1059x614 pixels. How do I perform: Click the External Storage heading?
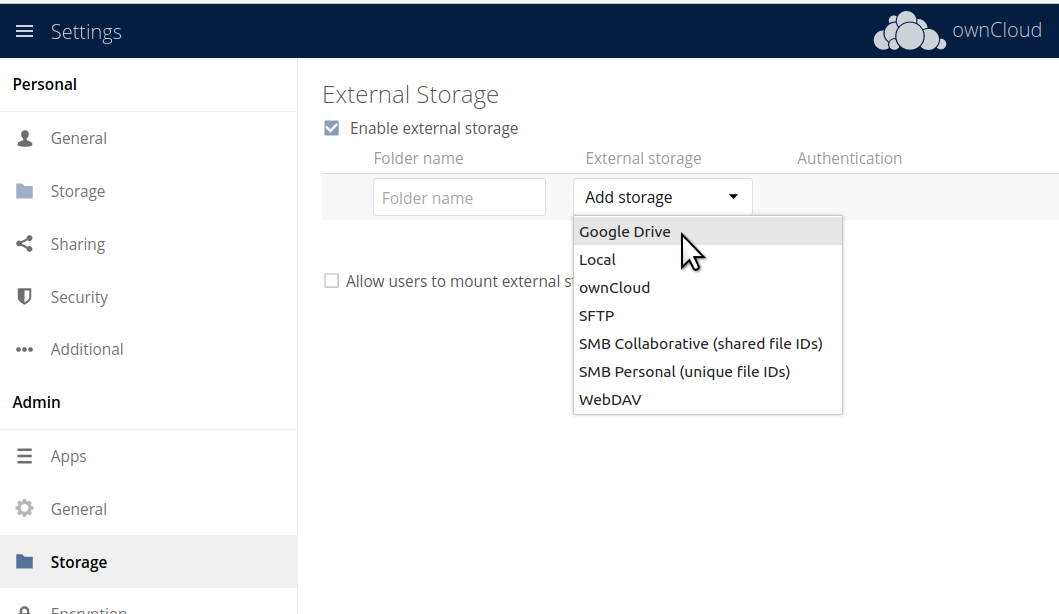click(x=411, y=95)
